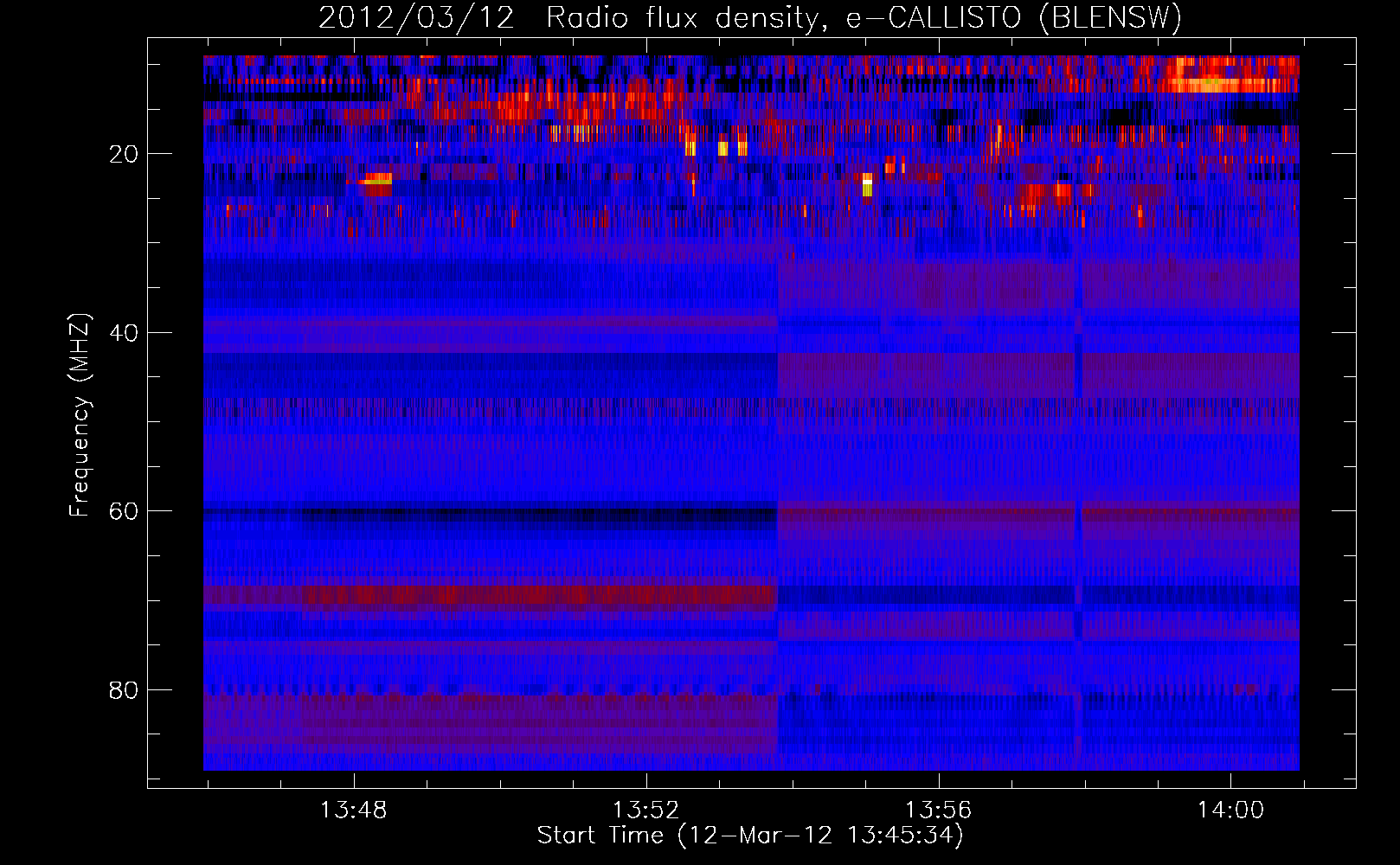Screen dimensions: 1400x865
Task: Click the '80' frequency tick label
Action: 124,690
